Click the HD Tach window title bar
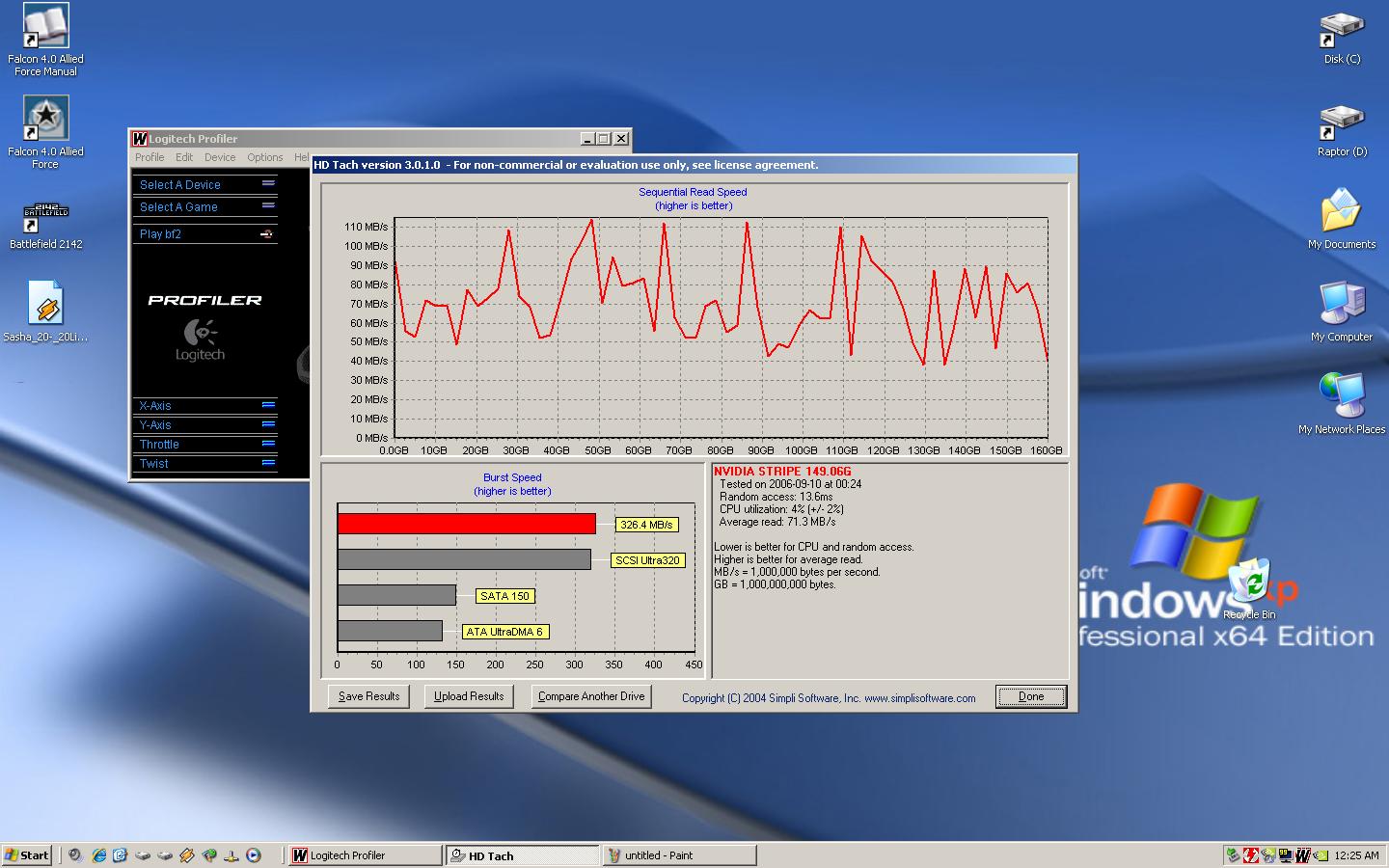 (x=693, y=165)
